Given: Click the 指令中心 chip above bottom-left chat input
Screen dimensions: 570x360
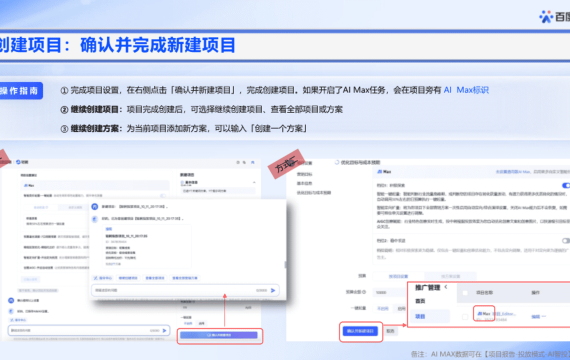Looking at the screenshot, I should click(x=18, y=320).
